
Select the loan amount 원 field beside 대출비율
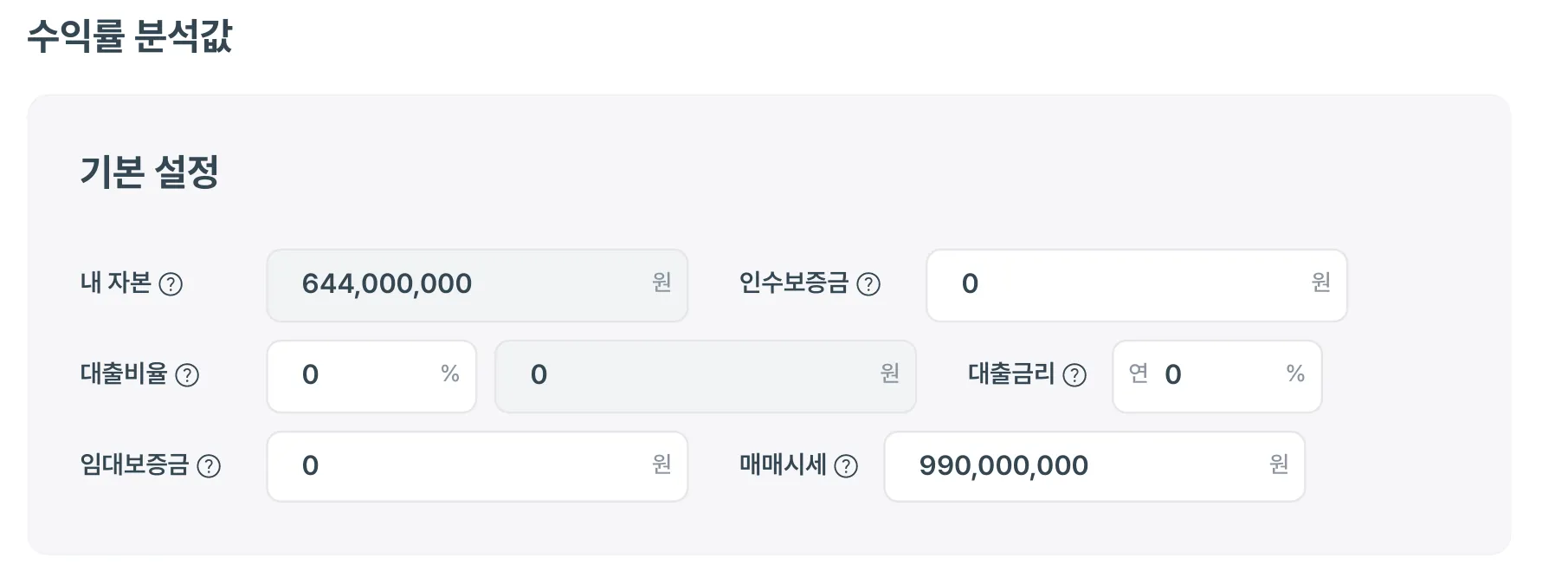(693, 375)
